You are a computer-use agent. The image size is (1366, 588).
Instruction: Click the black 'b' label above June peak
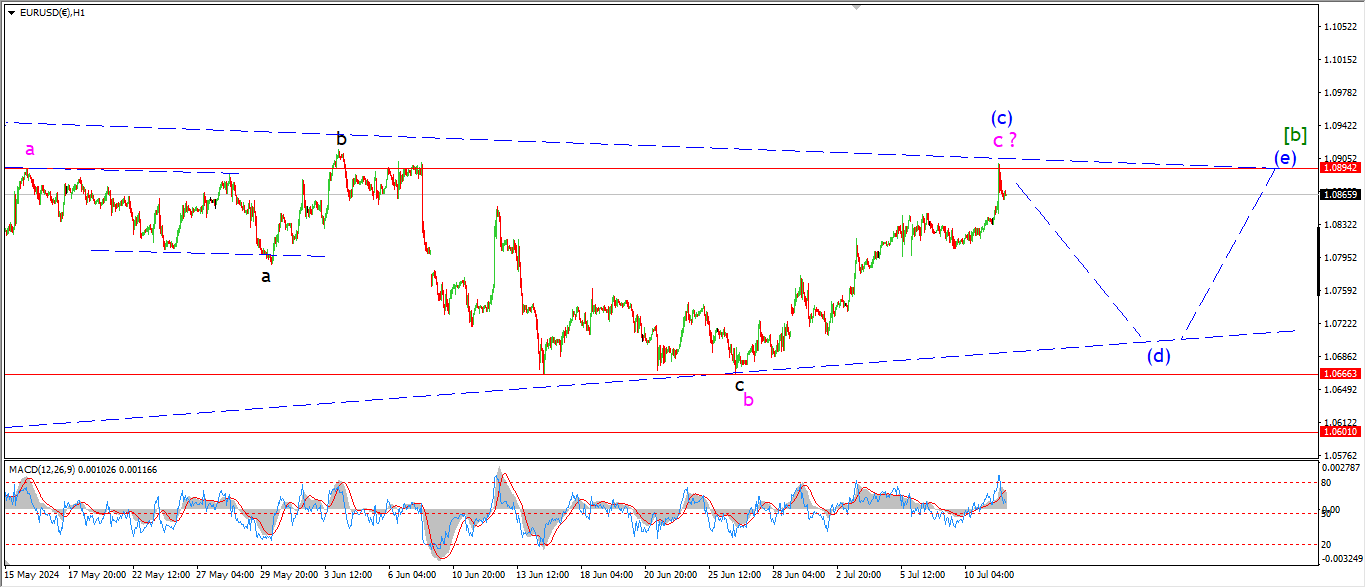click(341, 139)
